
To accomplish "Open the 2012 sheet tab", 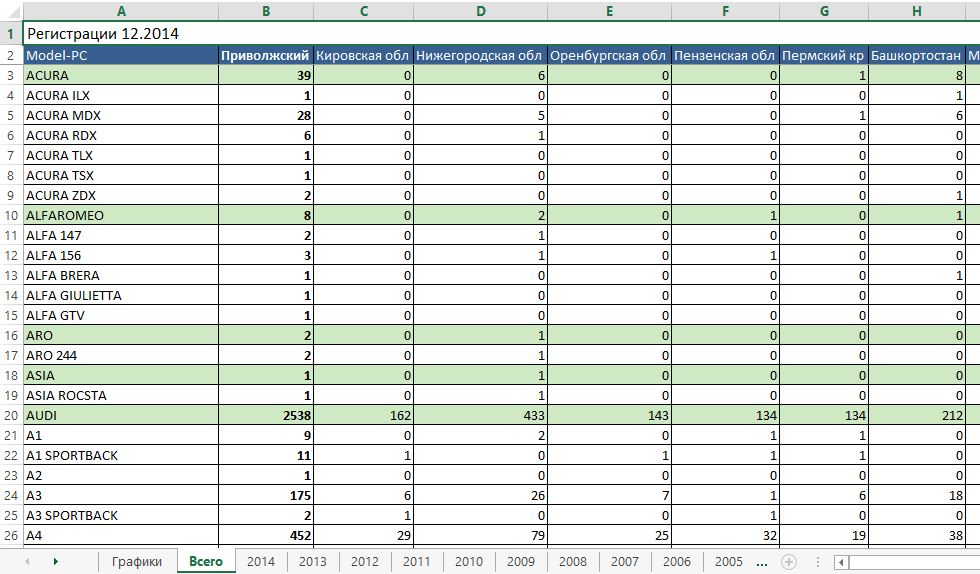I will point(364,561).
